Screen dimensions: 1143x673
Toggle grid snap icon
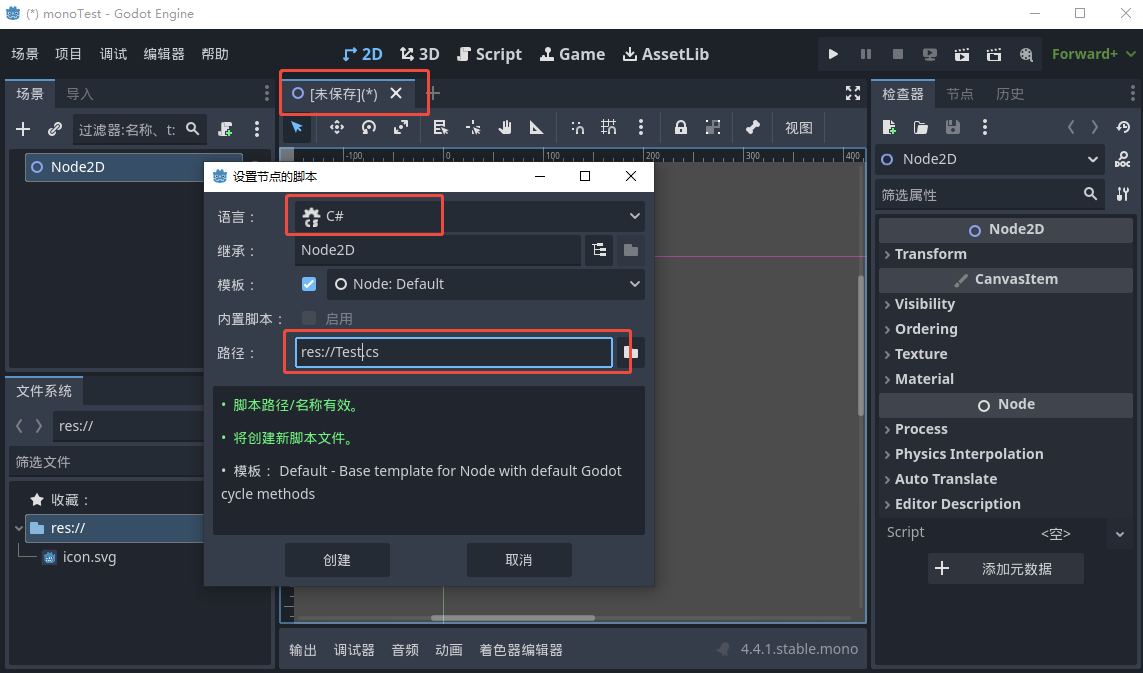point(609,128)
